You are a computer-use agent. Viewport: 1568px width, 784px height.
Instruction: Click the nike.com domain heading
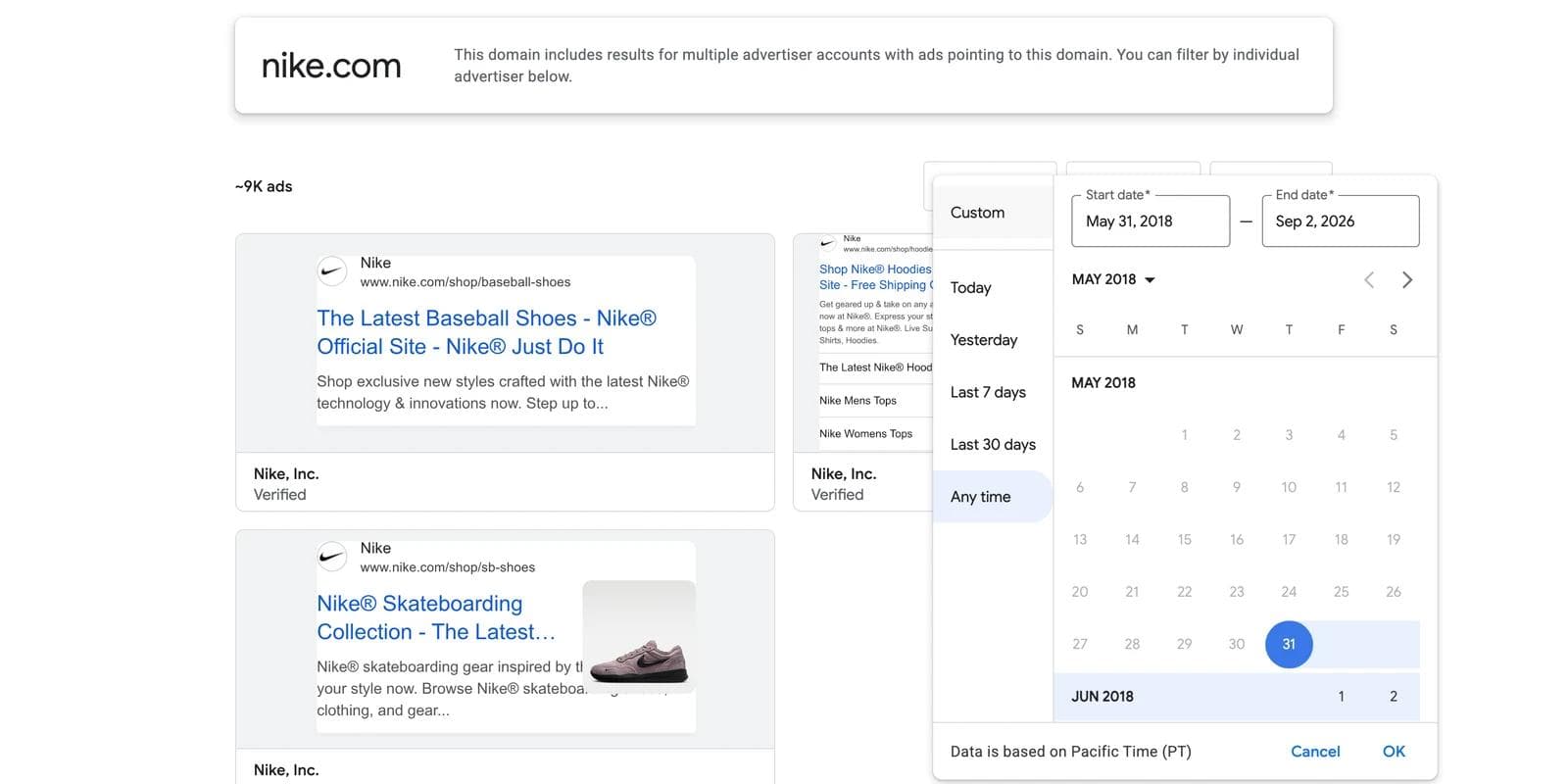pos(331,66)
